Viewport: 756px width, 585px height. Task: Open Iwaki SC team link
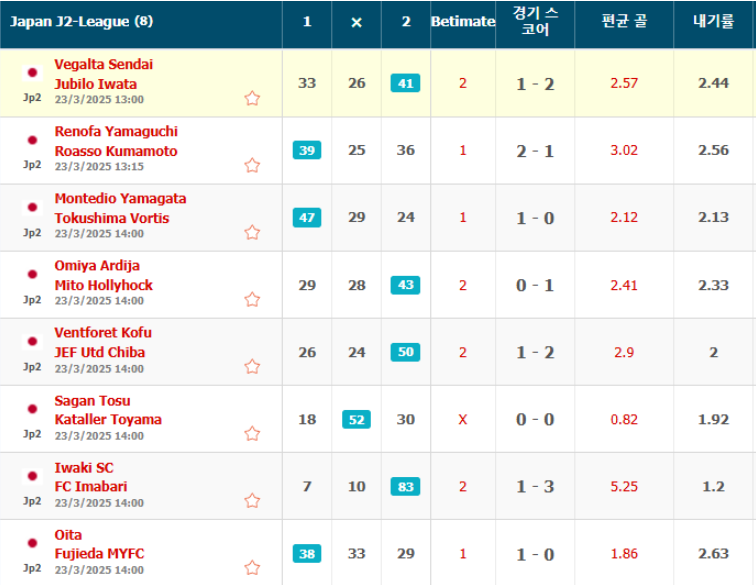coord(84,467)
